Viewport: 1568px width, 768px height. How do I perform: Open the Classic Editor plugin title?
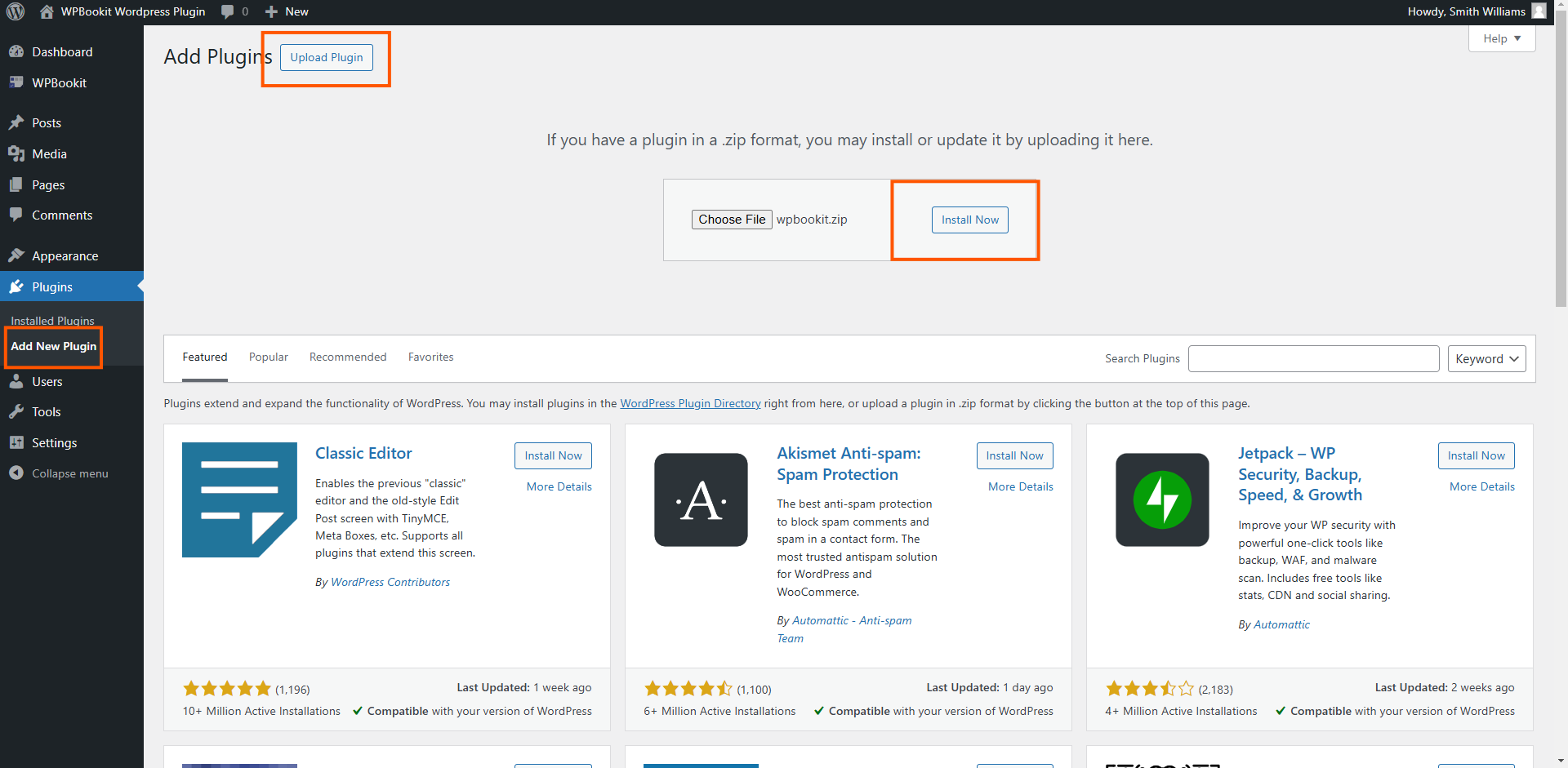[x=363, y=453]
